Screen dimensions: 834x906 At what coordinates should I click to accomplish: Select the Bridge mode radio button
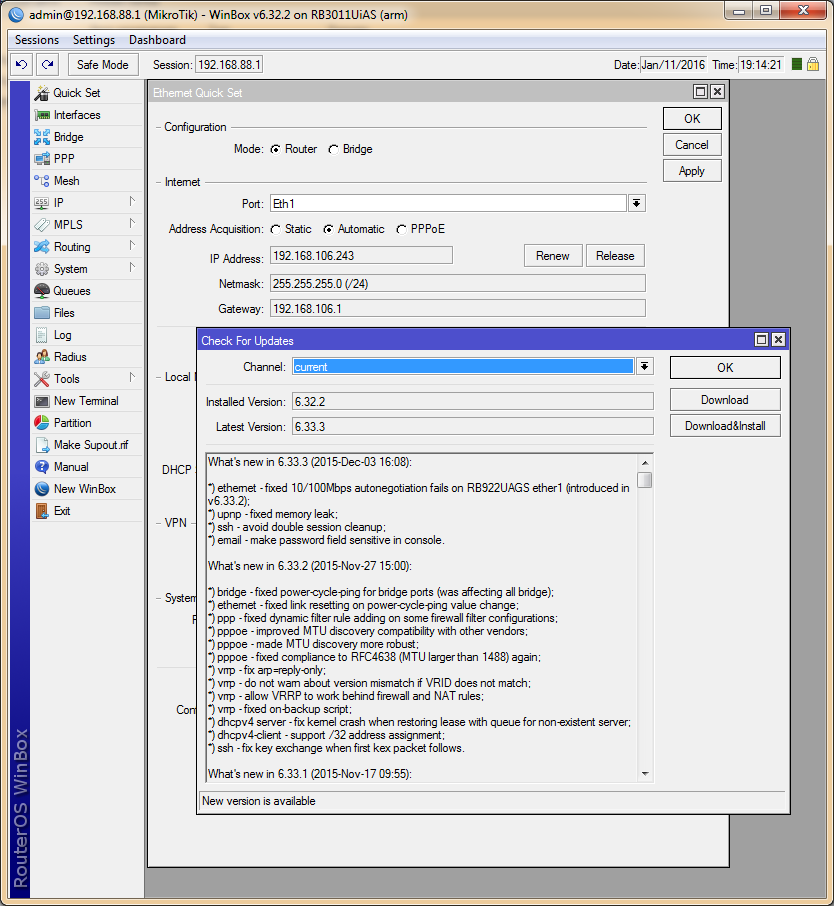pos(334,150)
